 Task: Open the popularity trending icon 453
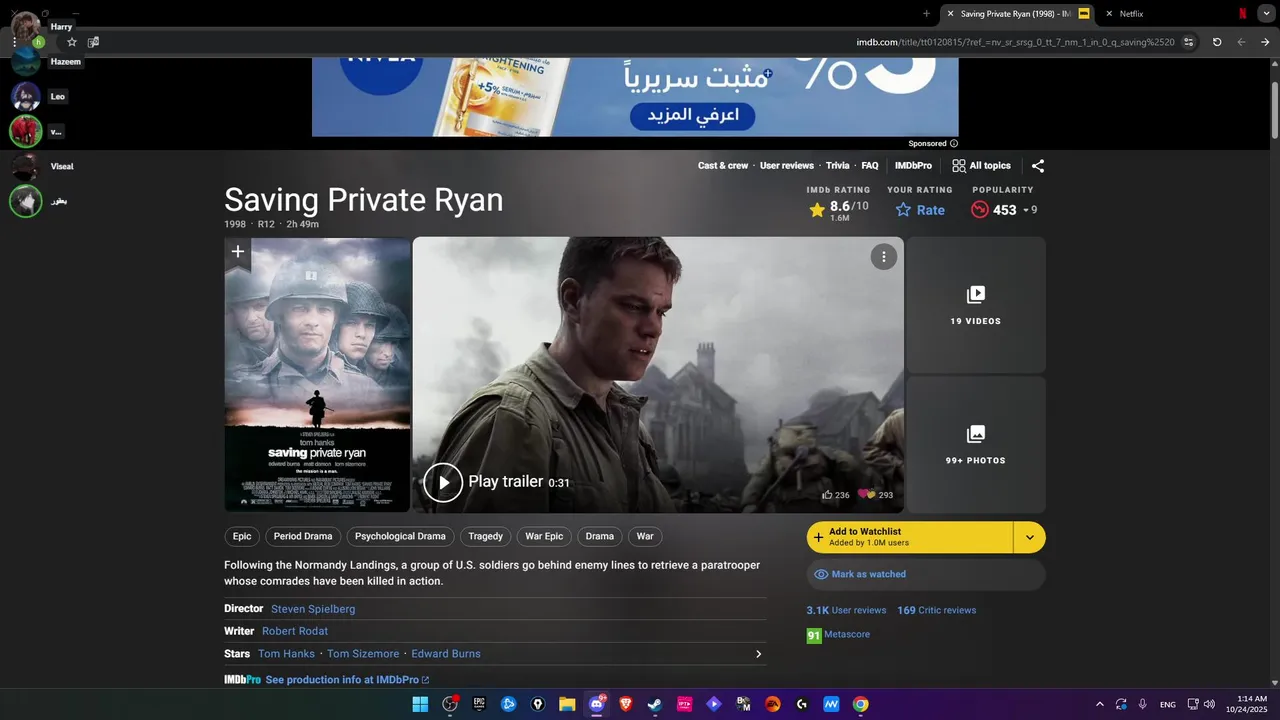coord(980,210)
